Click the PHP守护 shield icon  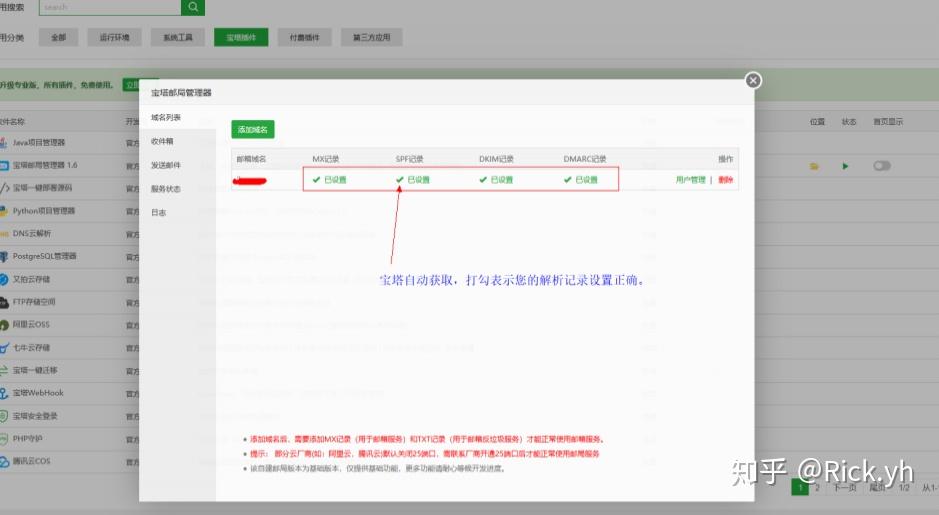point(4,438)
